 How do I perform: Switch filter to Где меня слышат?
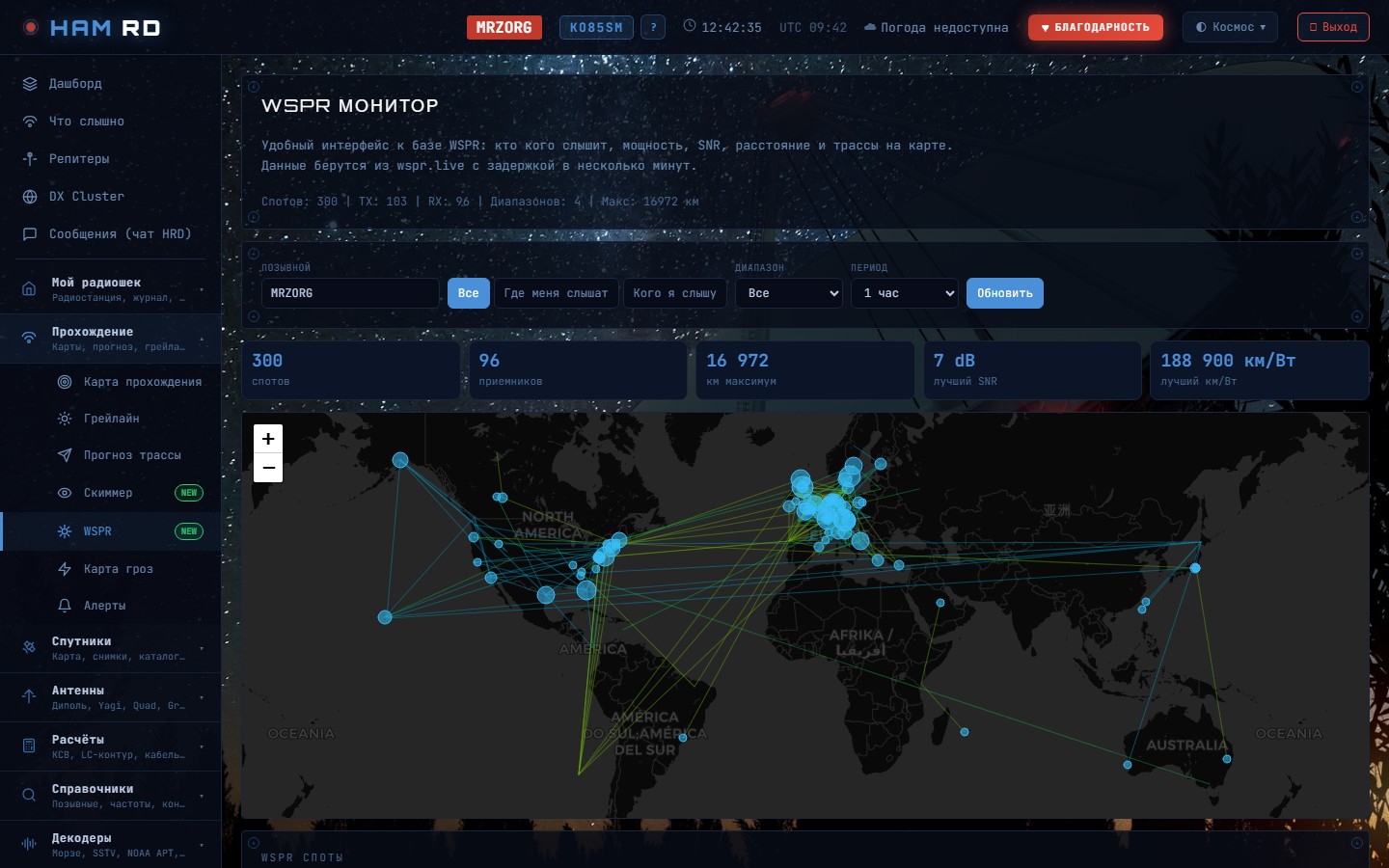pyautogui.click(x=557, y=293)
